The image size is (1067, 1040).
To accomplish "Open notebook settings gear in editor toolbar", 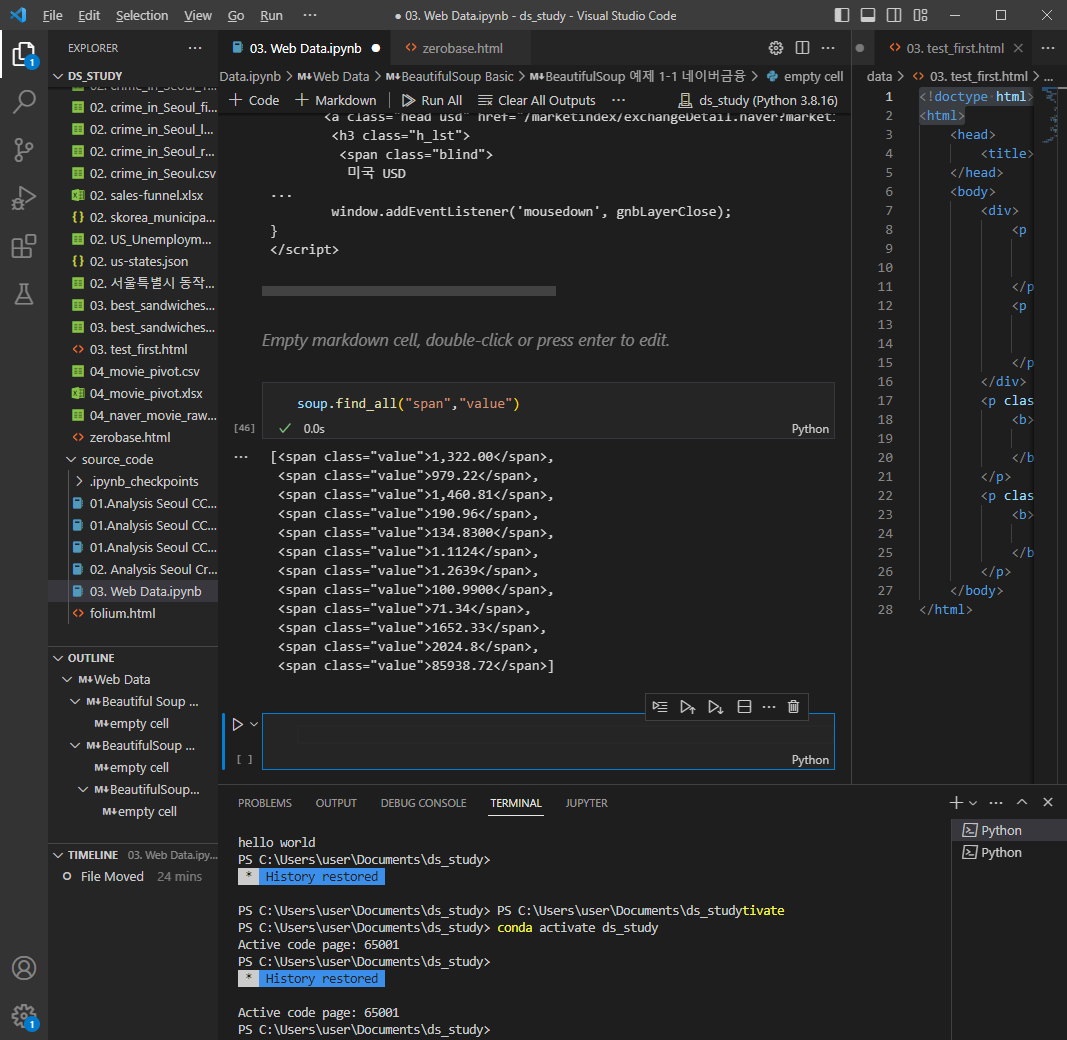I will click(x=776, y=48).
